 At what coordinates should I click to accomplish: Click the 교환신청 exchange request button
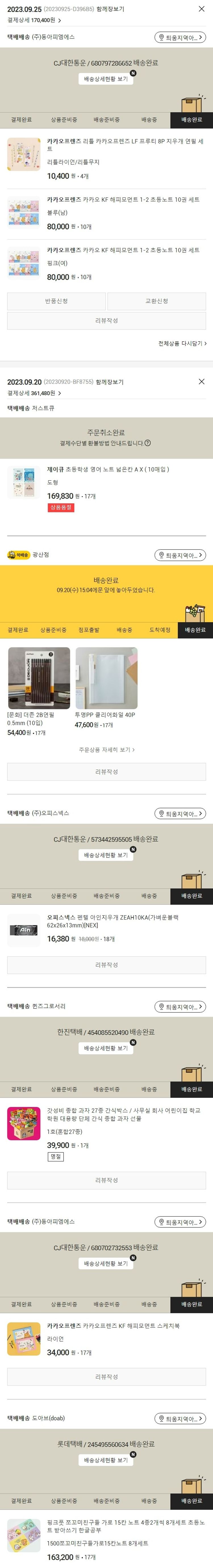(157, 301)
